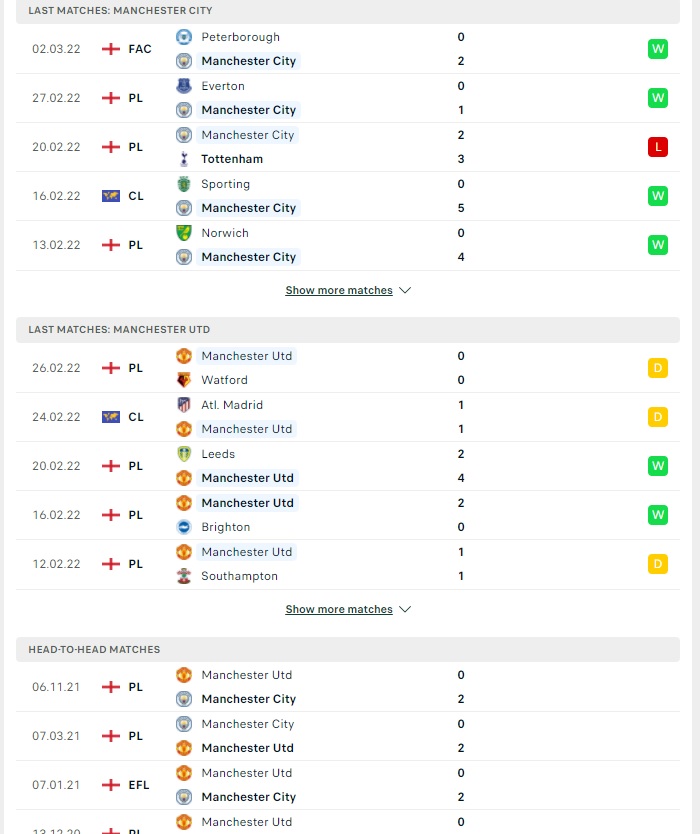This screenshot has width=700, height=834.
Task: Click the Southampton club crest
Action: (x=184, y=576)
